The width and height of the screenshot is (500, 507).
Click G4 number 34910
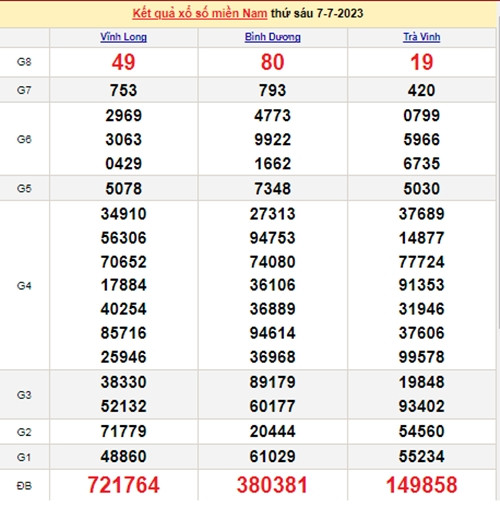[124, 214]
